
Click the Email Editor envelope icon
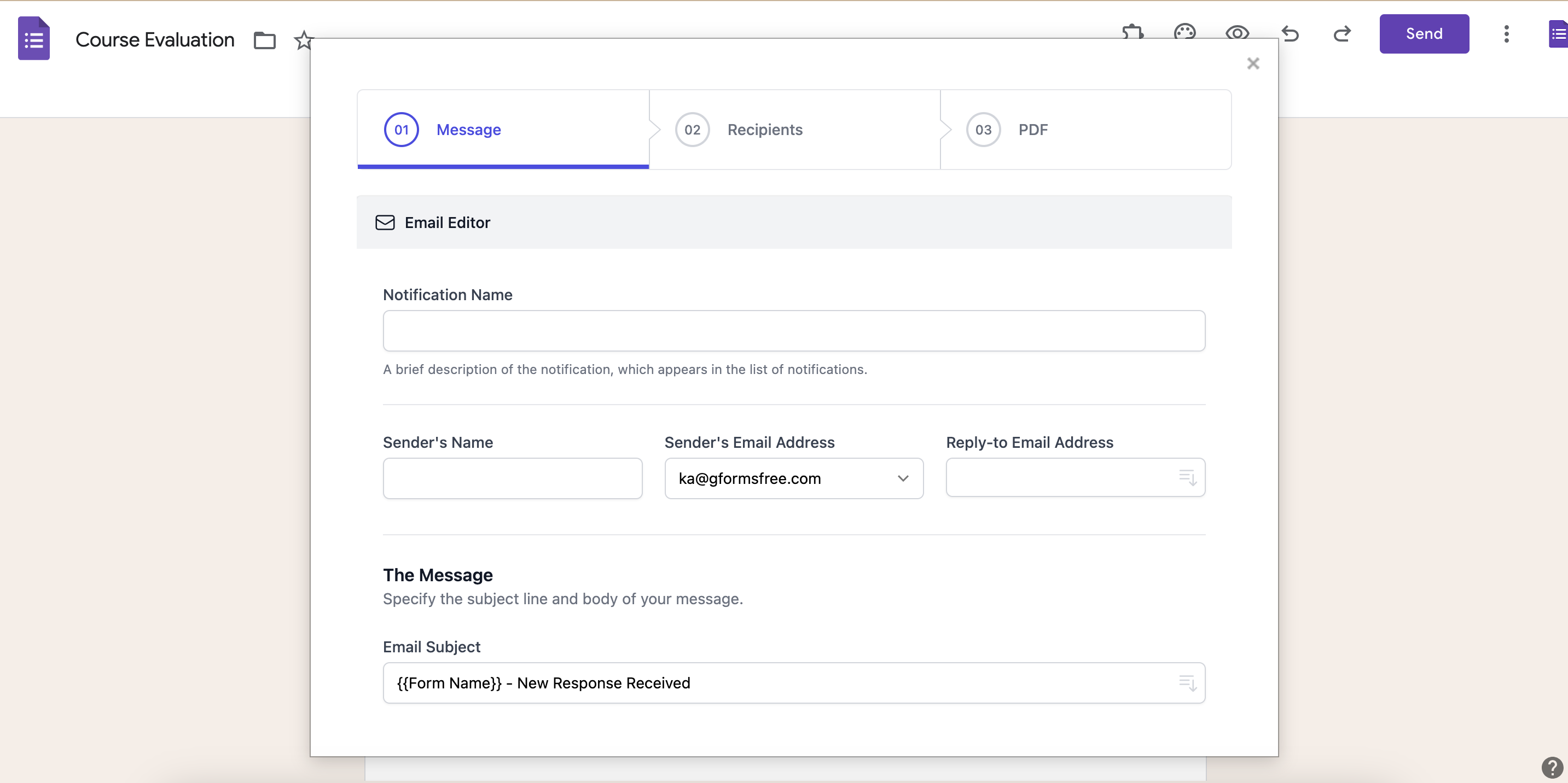click(x=385, y=223)
